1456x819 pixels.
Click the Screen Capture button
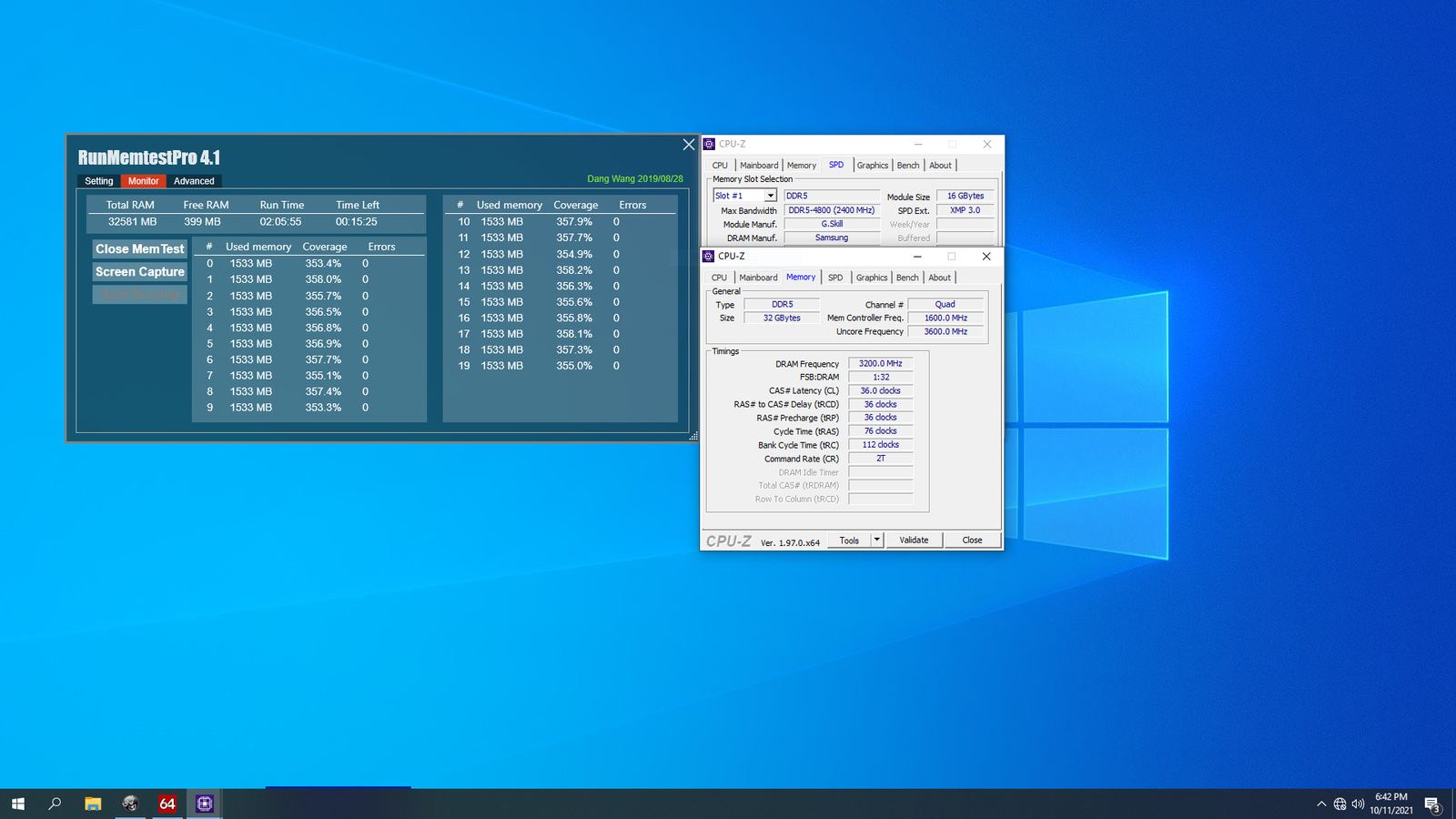click(138, 271)
